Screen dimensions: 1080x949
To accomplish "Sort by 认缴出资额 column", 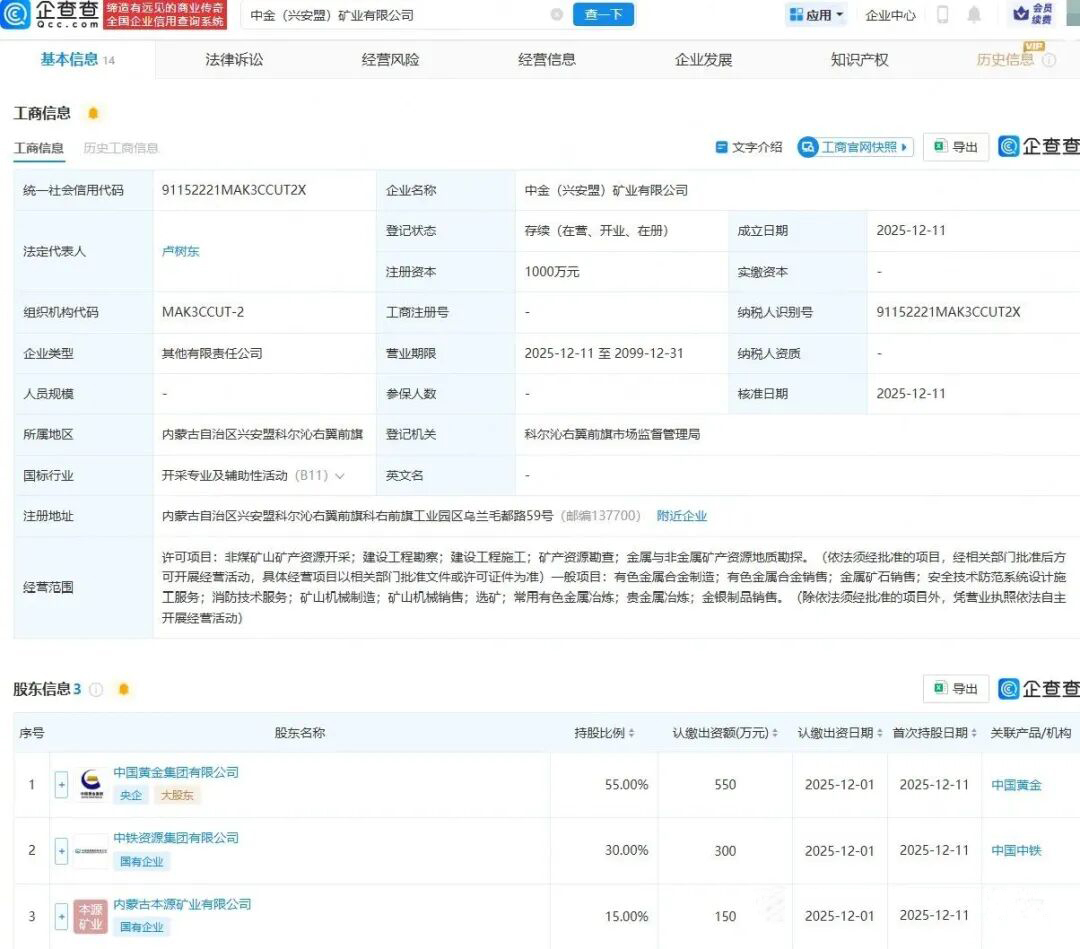I will 726,733.
